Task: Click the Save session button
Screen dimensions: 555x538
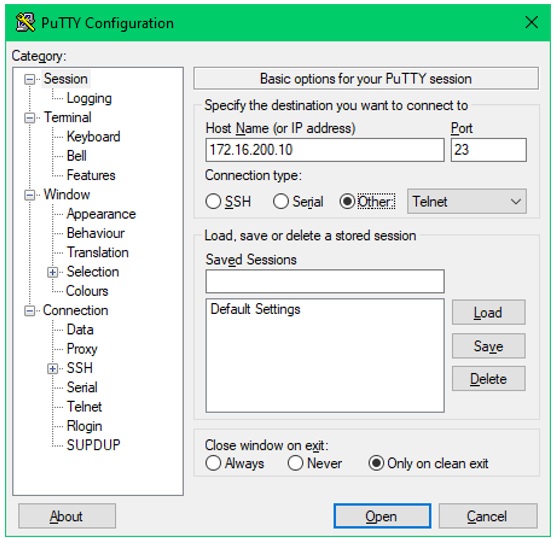Action: (x=488, y=346)
